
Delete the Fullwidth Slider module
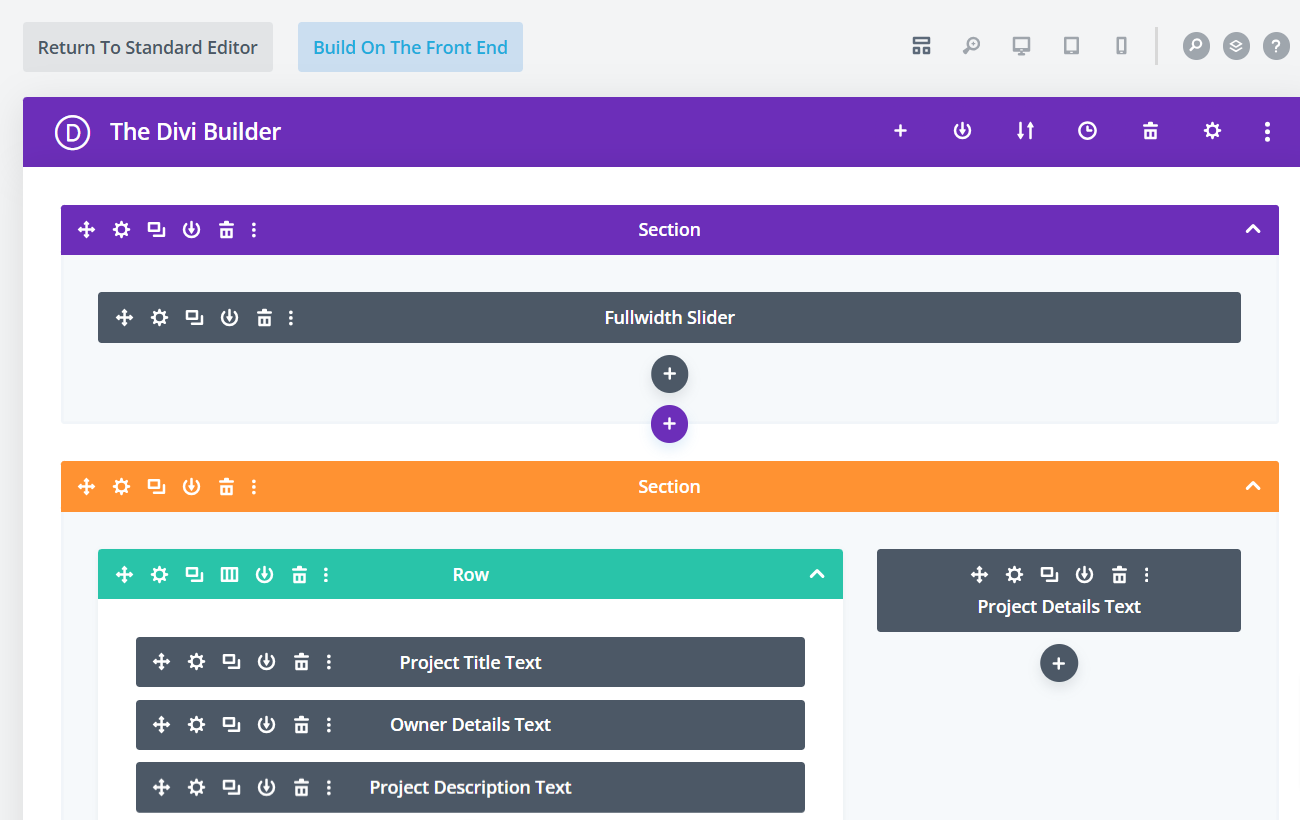[264, 318]
